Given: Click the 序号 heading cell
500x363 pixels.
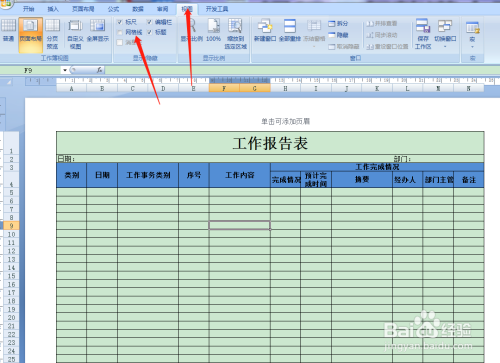Looking at the screenshot, I should click(x=194, y=175).
